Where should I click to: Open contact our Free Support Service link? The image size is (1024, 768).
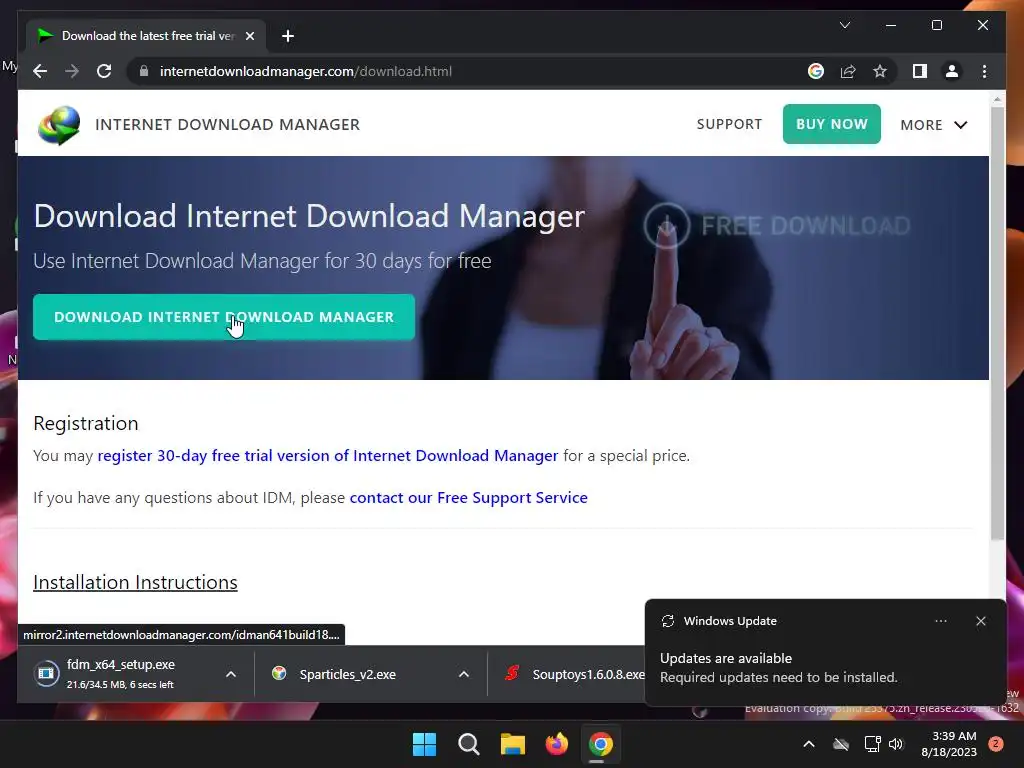tap(468, 498)
